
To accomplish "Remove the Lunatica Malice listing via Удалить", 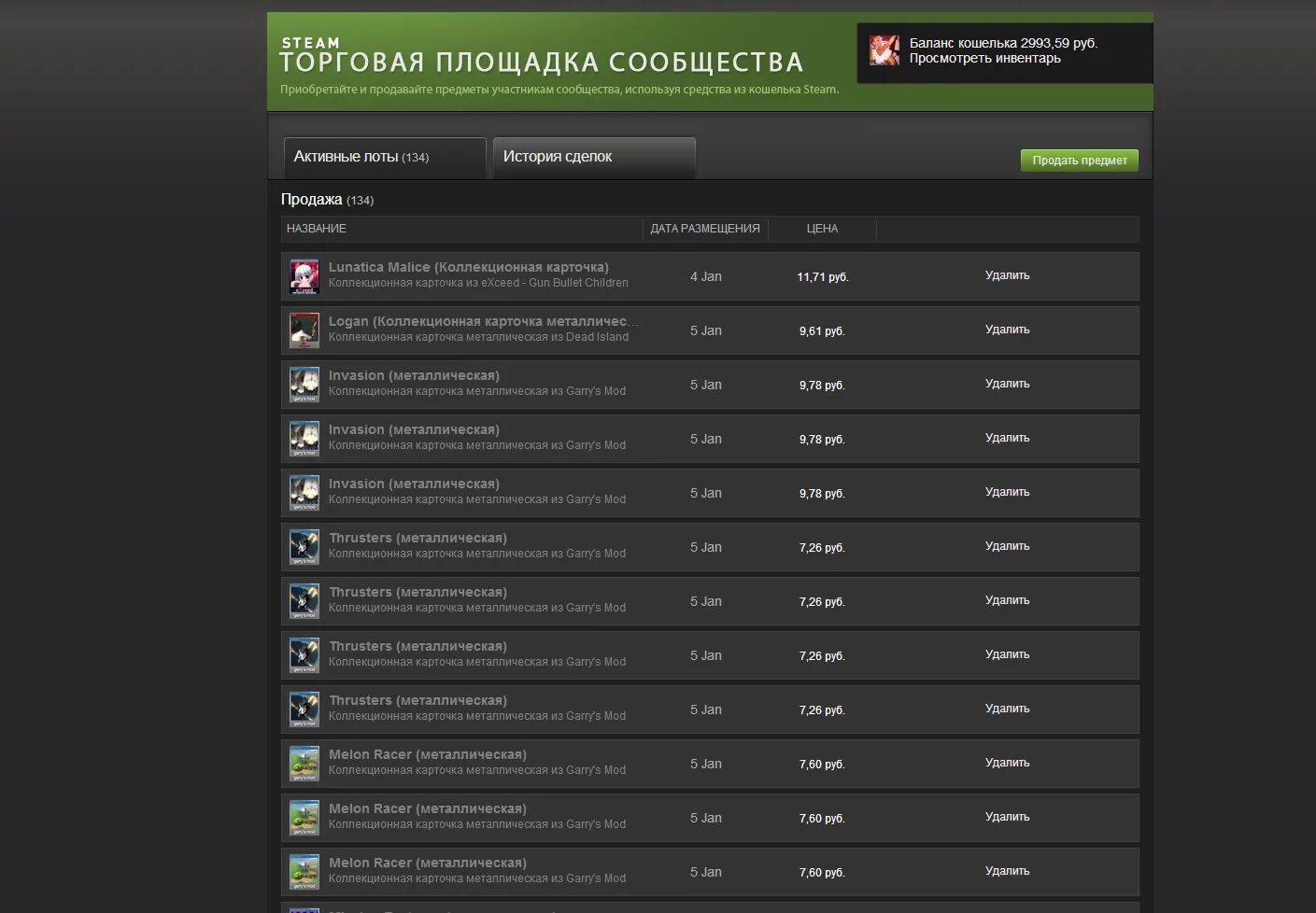I will (1007, 275).
